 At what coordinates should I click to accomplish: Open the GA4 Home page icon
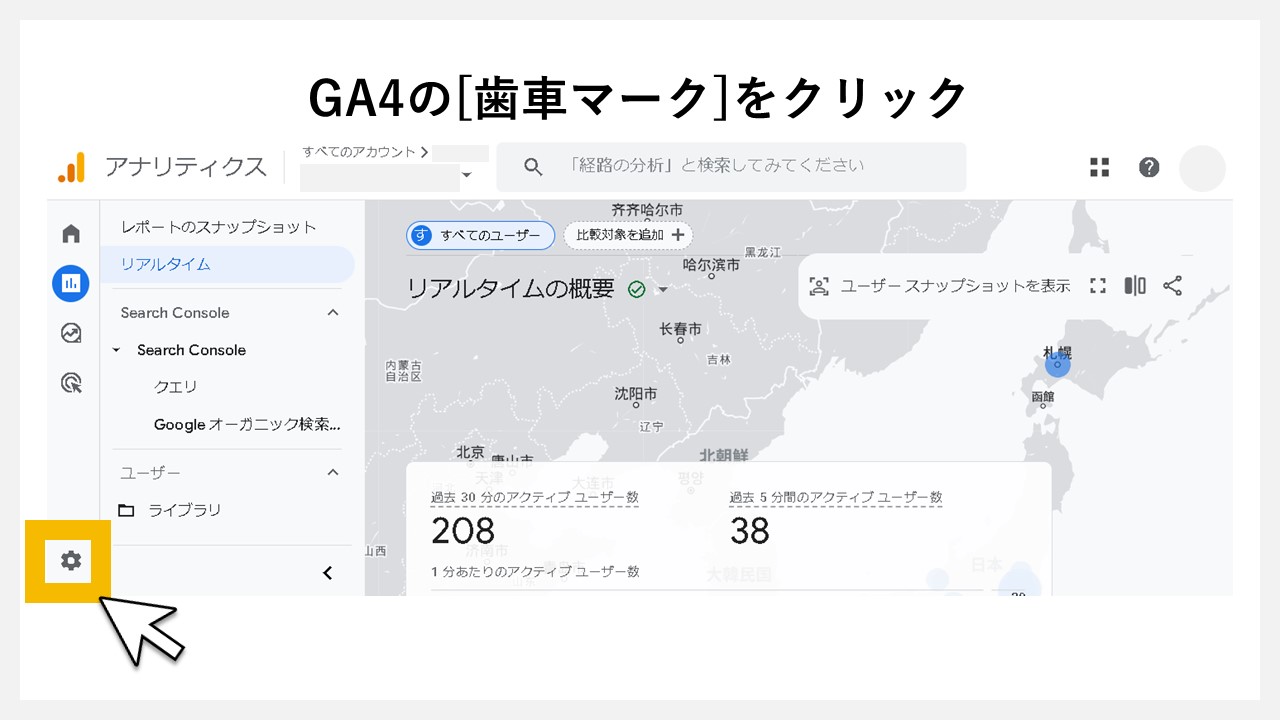click(x=70, y=232)
